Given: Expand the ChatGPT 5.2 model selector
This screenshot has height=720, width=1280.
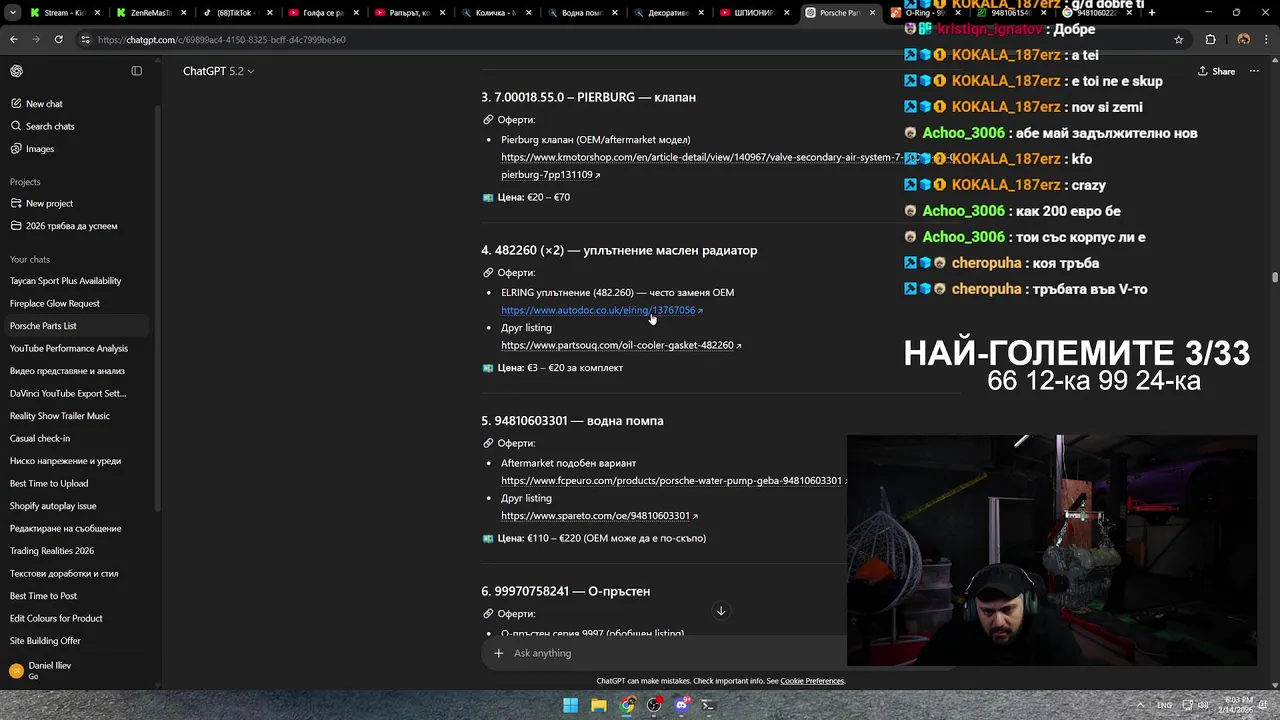Looking at the screenshot, I should coord(218,71).
